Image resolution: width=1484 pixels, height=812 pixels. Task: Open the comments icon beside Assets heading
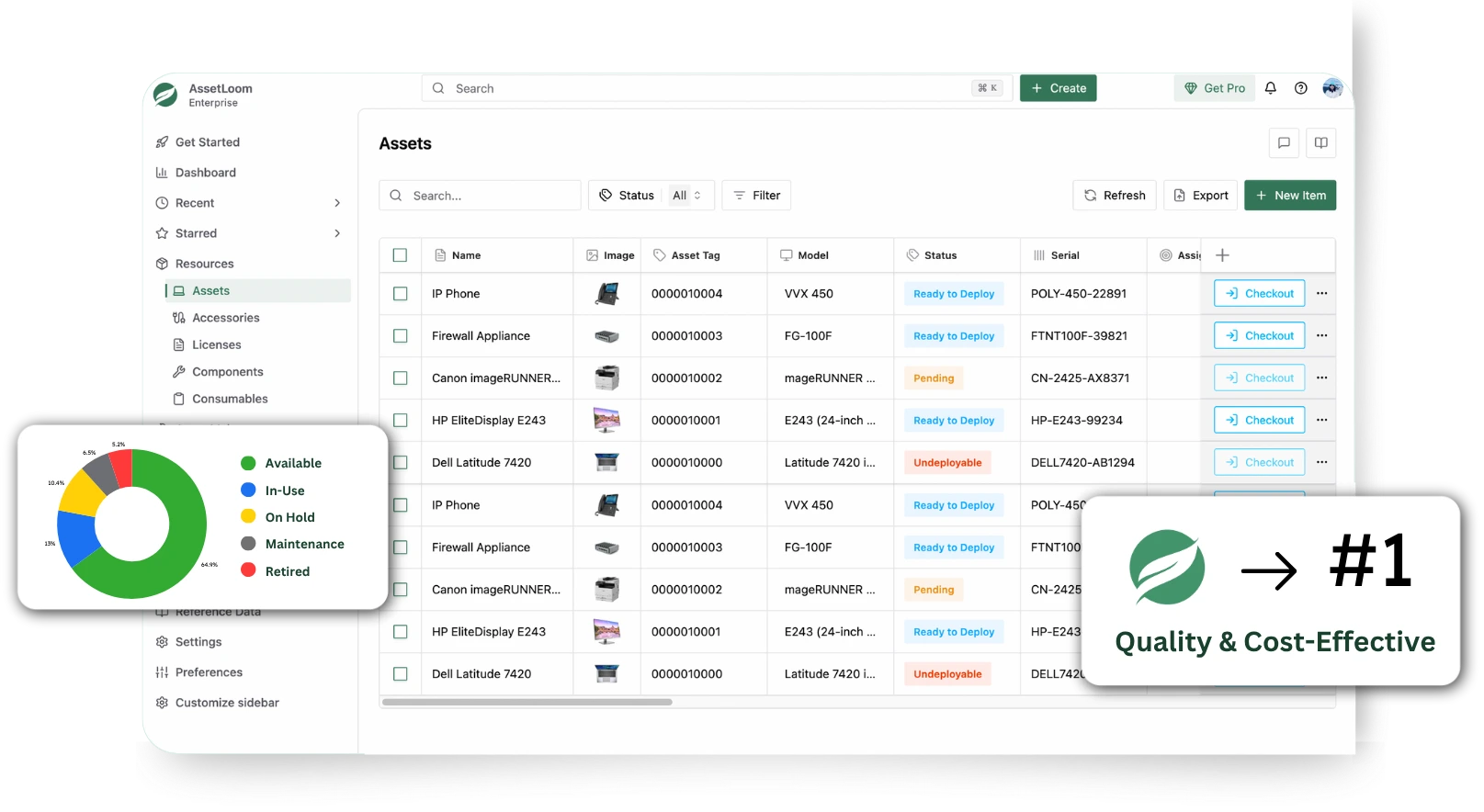coord(1284,143)
